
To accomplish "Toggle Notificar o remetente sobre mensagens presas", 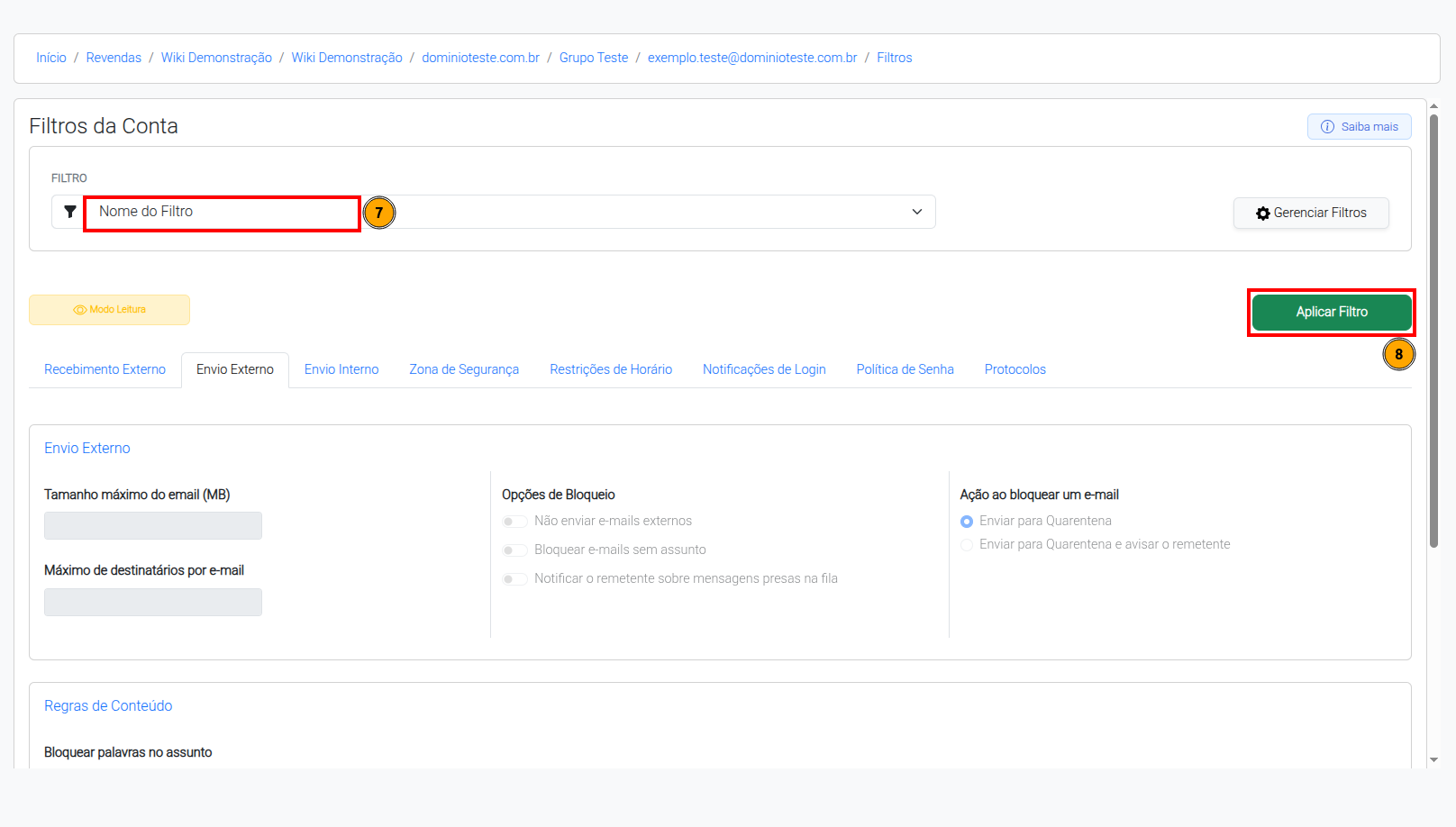I will tap(514, 579).
